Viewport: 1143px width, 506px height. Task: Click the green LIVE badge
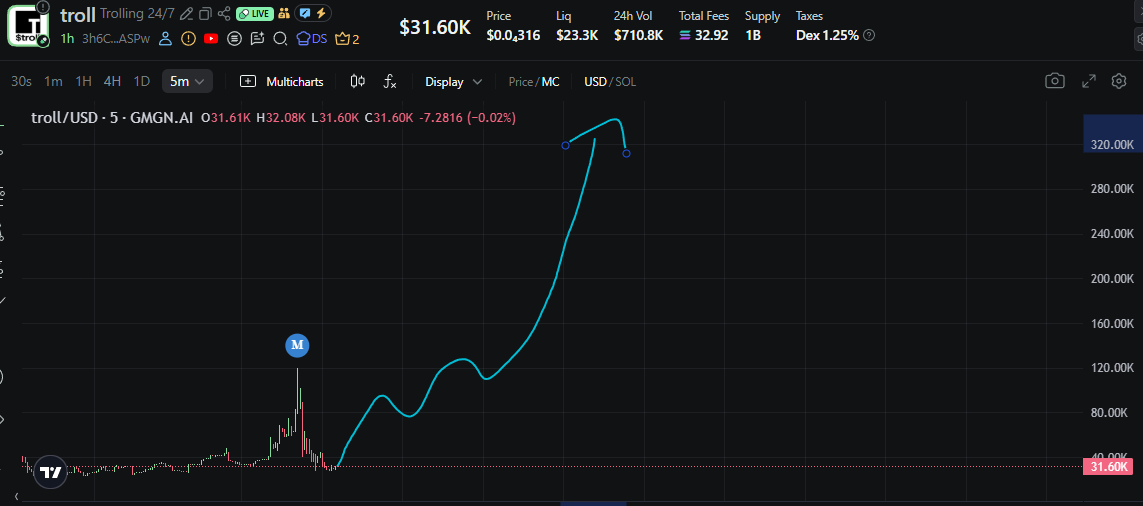click(254, 14)
